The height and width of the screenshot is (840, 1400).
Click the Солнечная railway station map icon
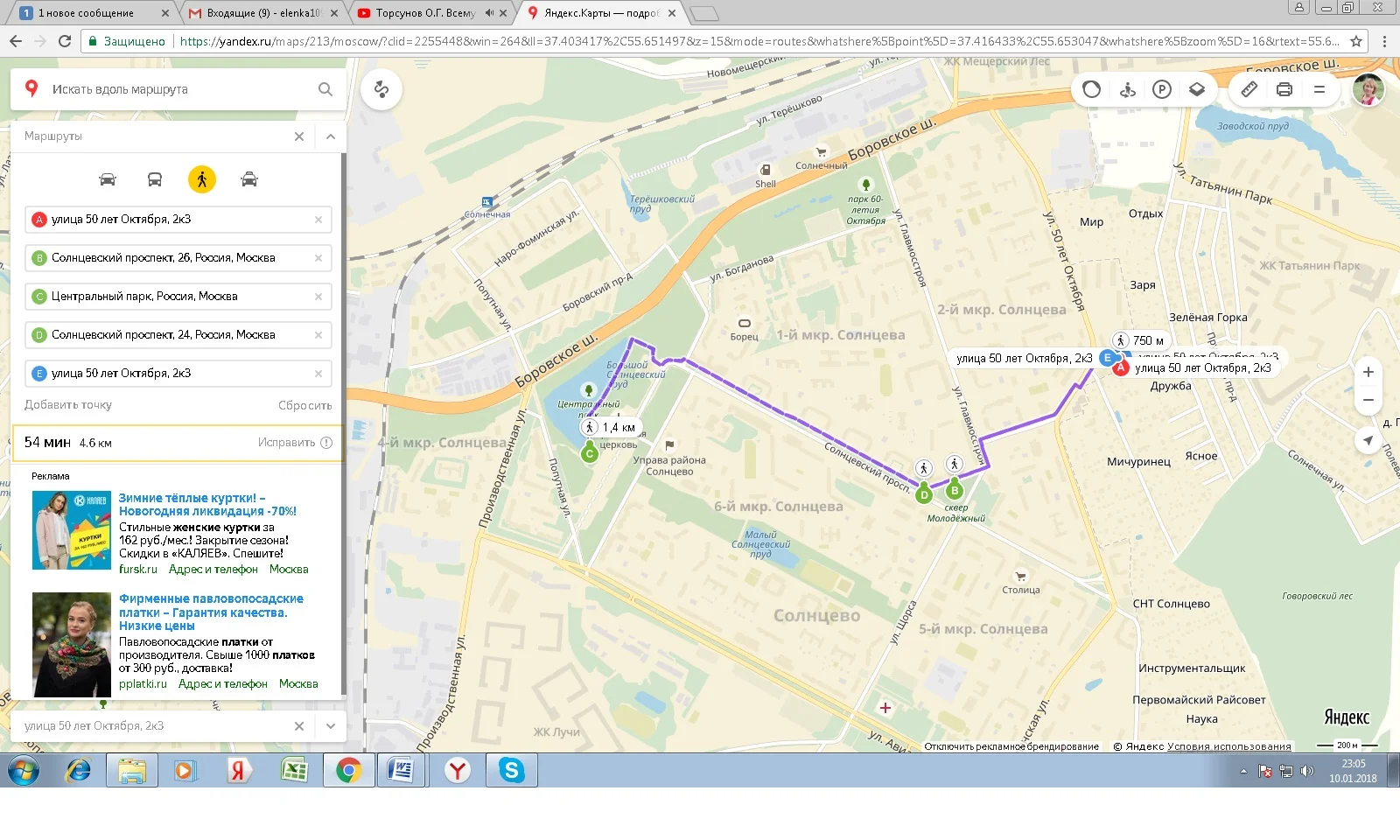(x=487, y=203)
